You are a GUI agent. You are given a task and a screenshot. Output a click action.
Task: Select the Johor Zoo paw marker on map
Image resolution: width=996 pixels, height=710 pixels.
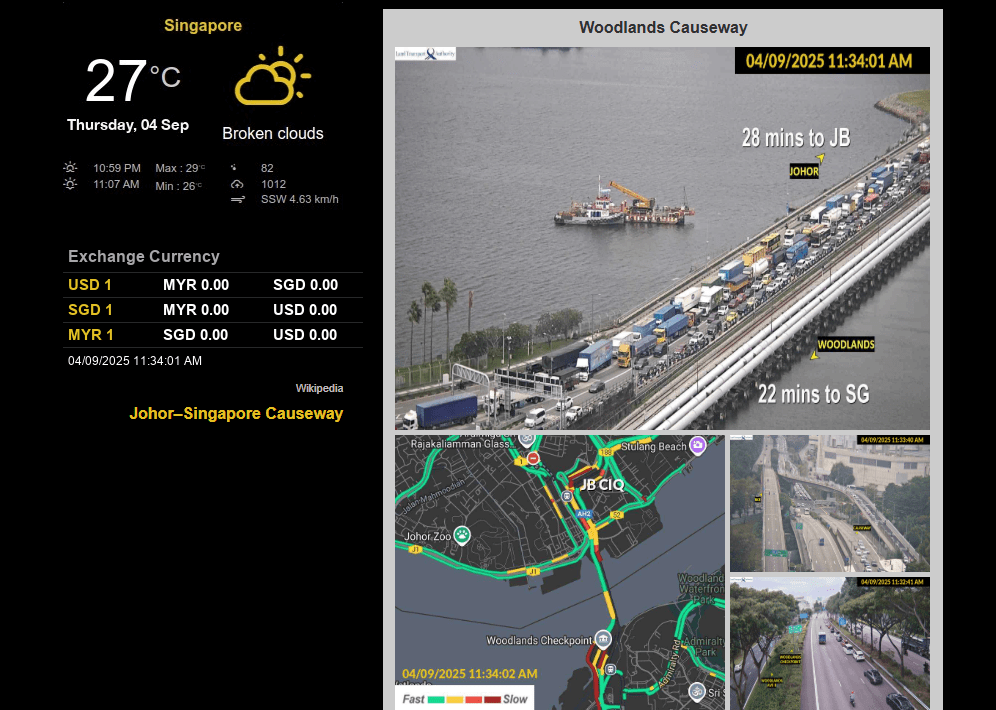coord(461,535)
